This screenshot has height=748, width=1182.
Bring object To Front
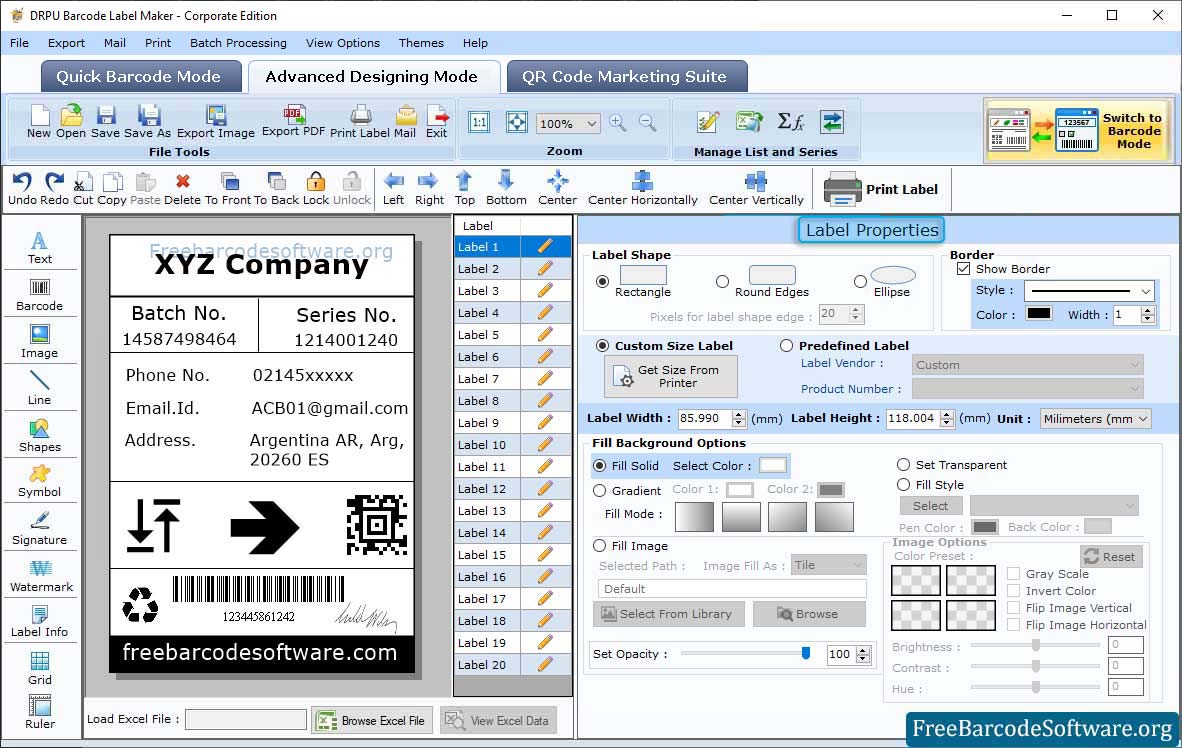pyautogui.click(x=228, y=189)
